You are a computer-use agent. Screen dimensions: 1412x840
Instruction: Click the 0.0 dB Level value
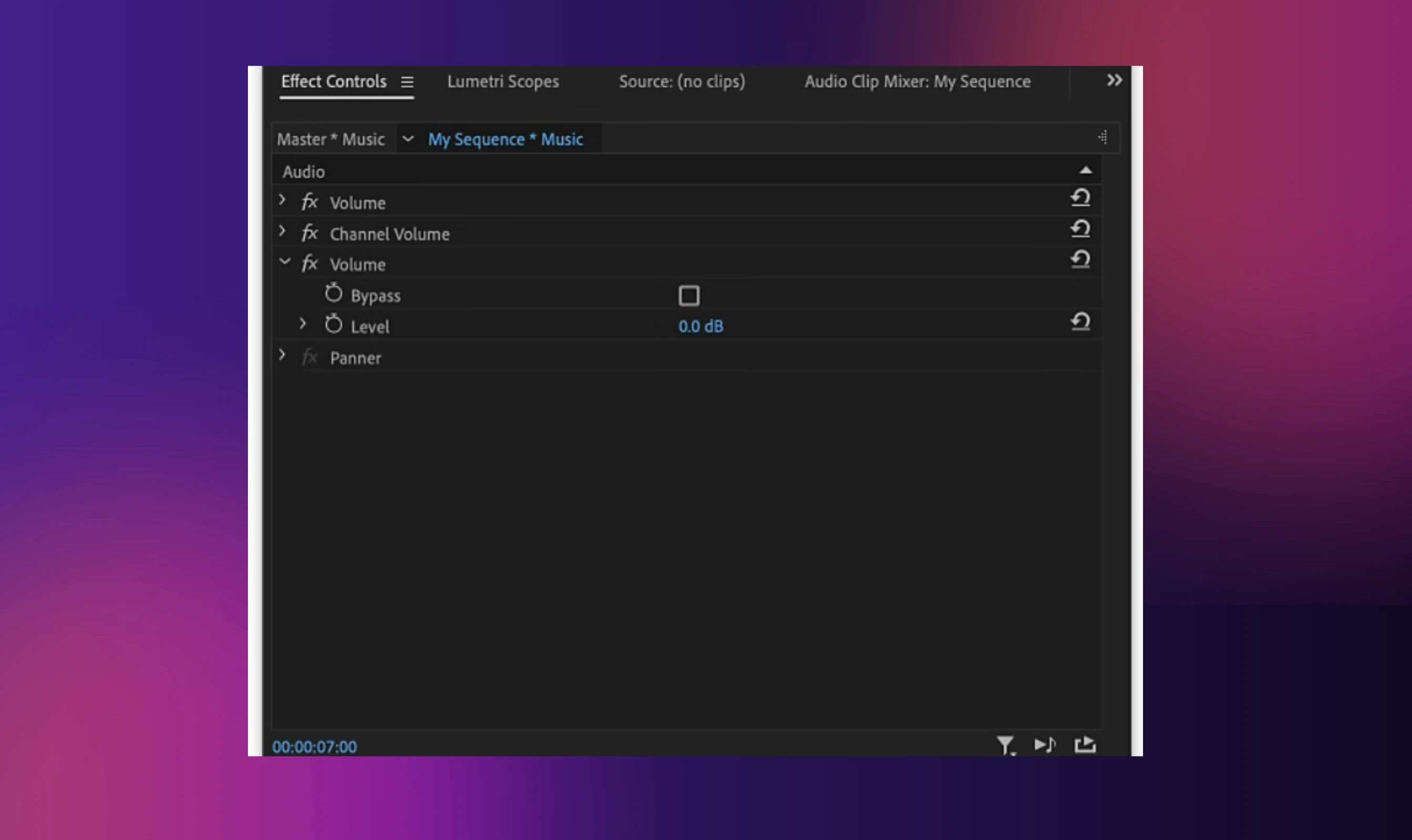pyautogui.click(x=700, y=327)
